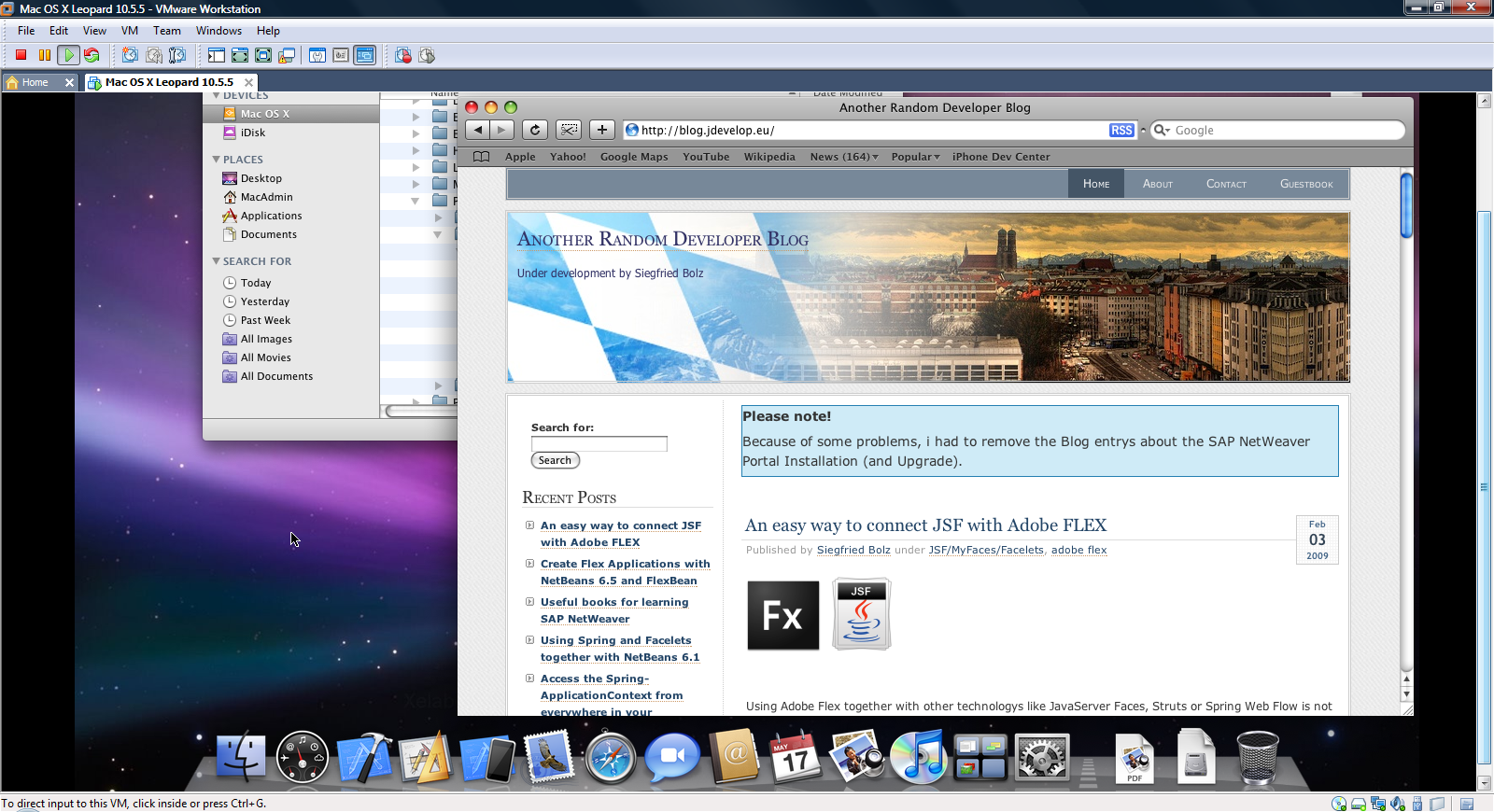Show all bookmarks with the book icon

pyautogui.click(x=482, y=157)
